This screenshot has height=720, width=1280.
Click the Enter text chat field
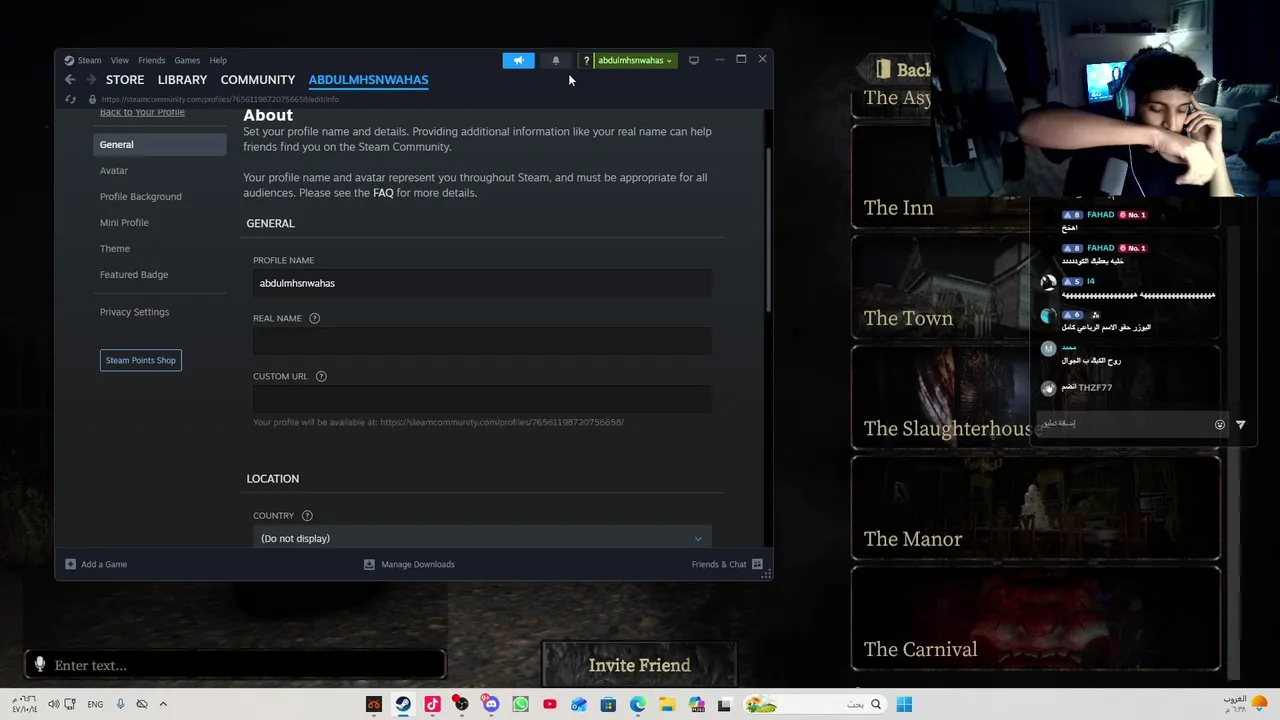(236, 665)
